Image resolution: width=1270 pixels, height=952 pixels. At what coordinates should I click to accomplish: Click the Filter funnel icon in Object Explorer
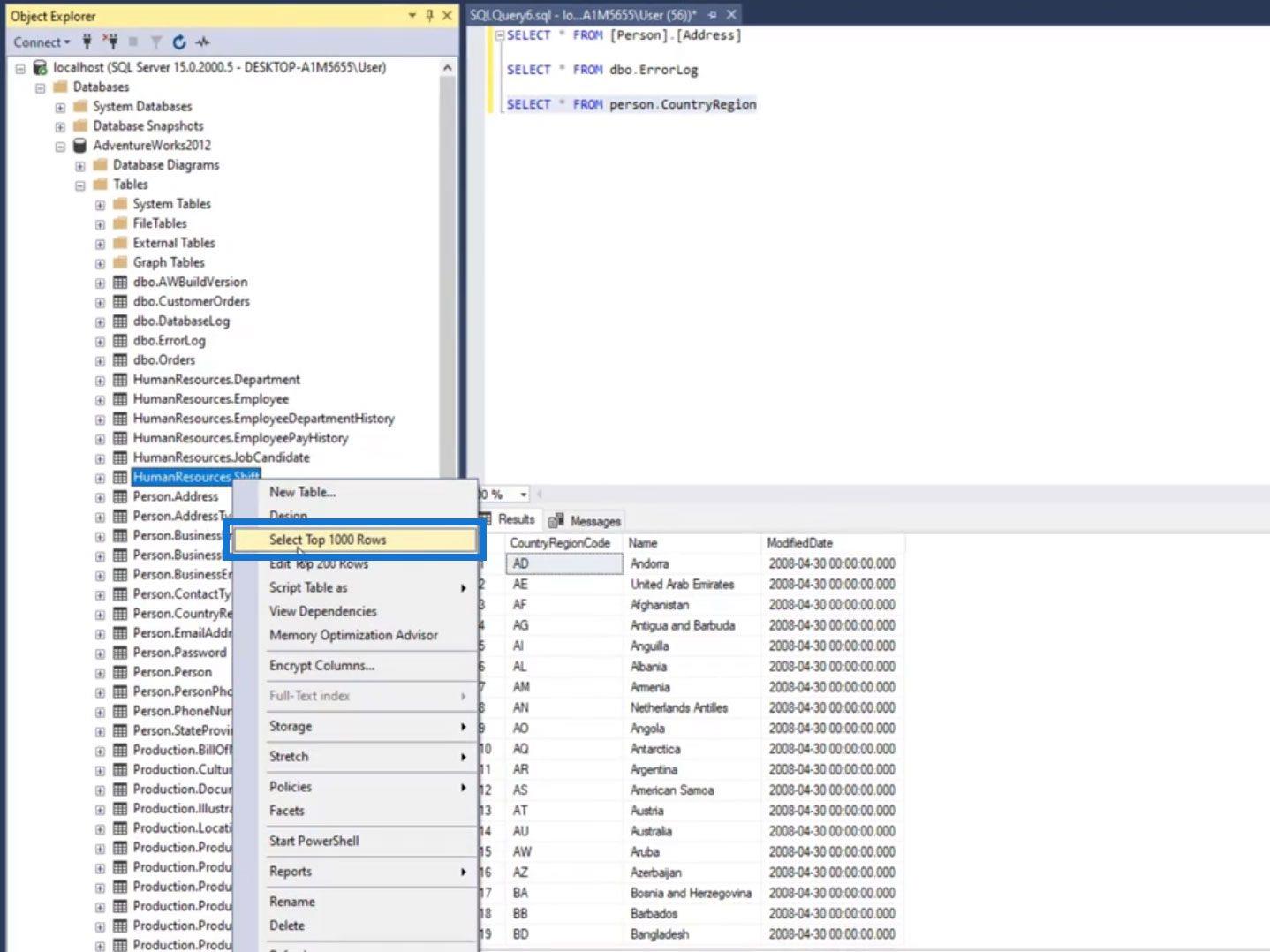coord(155,42)
